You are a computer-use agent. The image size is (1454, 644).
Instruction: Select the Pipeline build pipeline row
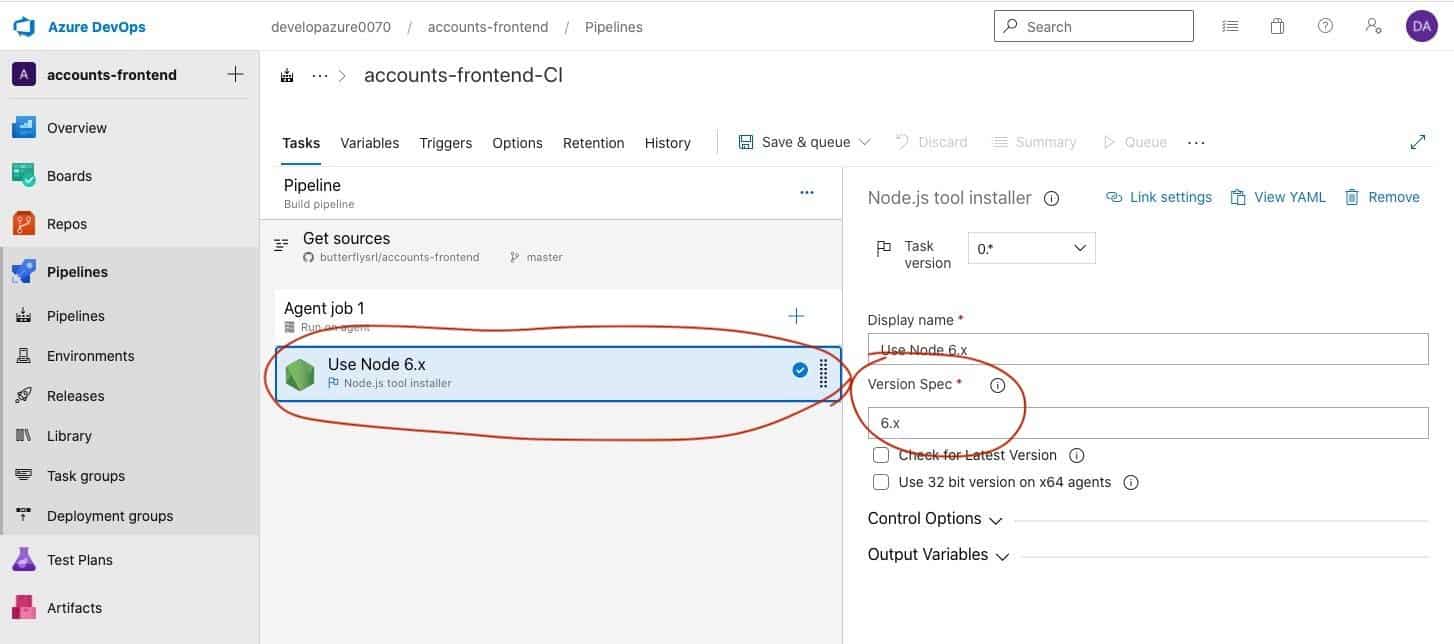(x=551, y=193)
